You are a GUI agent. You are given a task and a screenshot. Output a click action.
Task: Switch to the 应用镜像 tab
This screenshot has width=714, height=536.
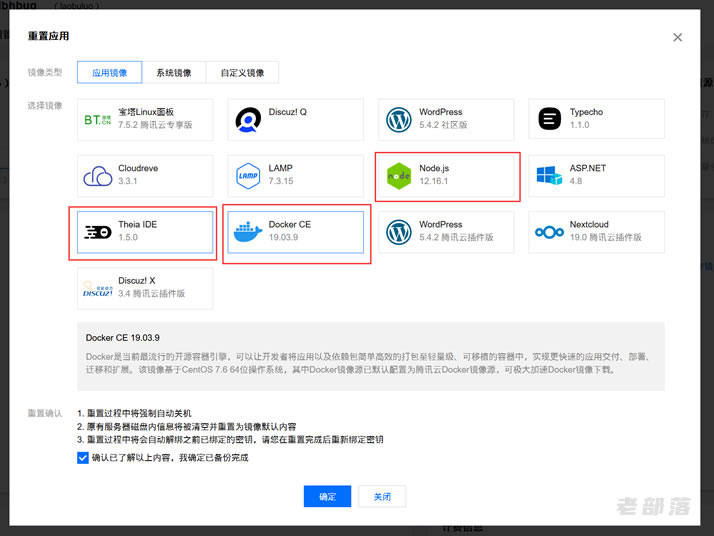pos(109,72)
